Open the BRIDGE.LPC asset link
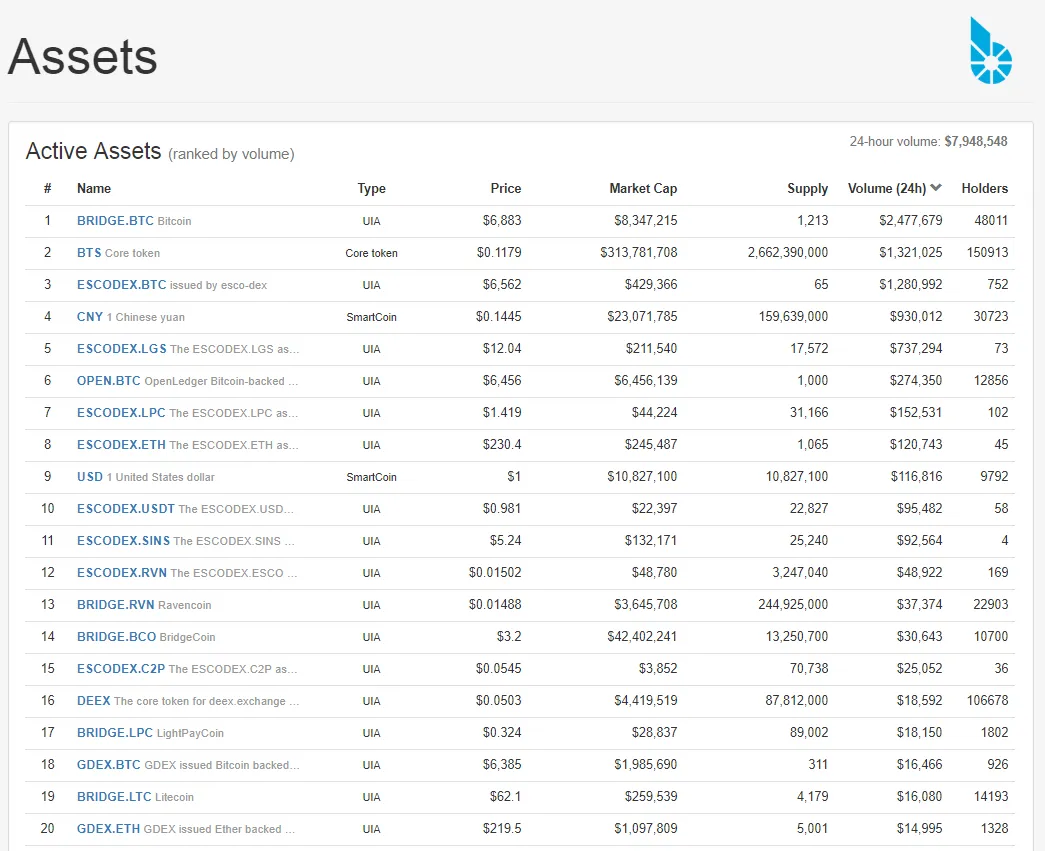Screen dimensions: 1045x851 point(115,732)
